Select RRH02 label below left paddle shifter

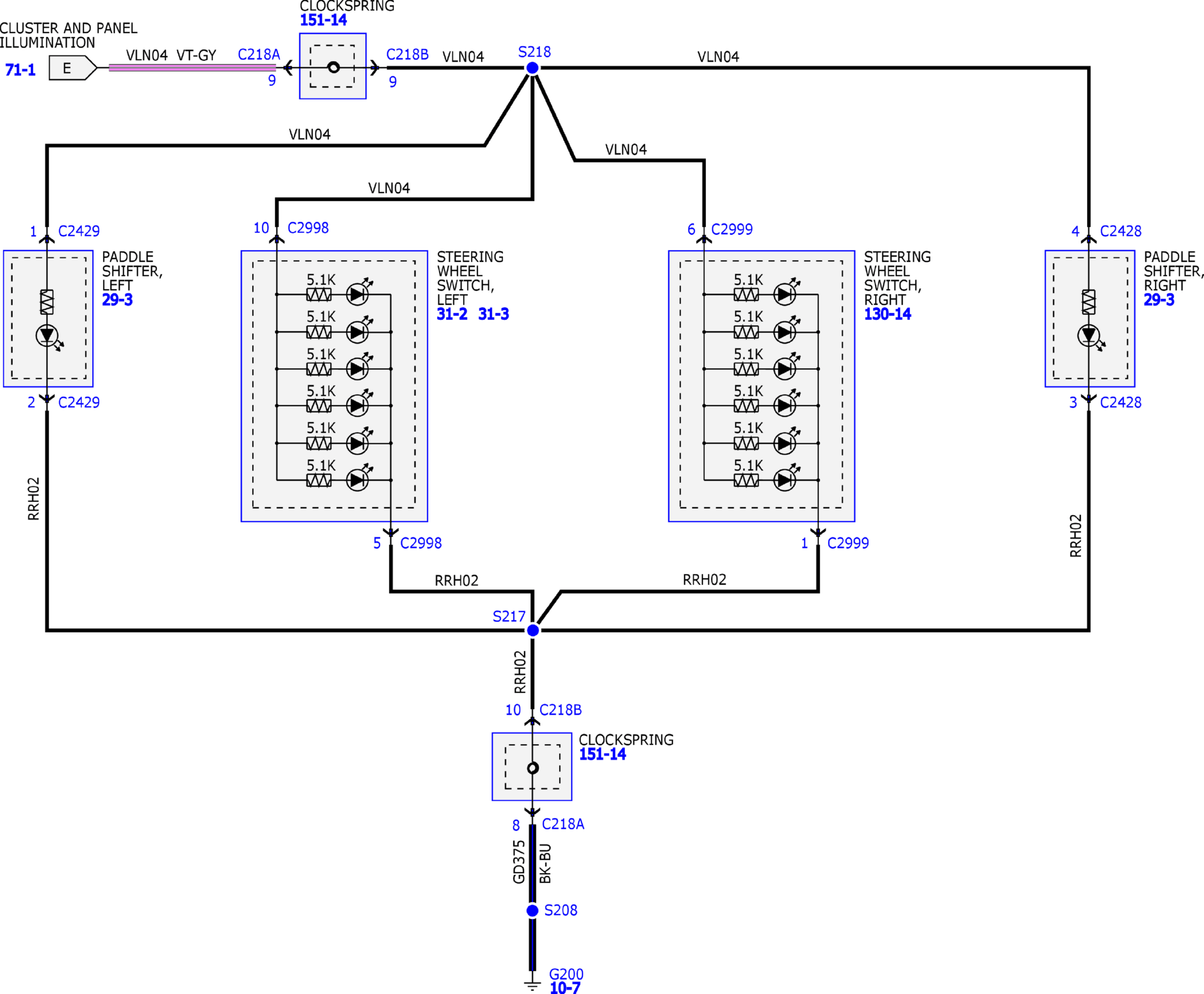33,499
